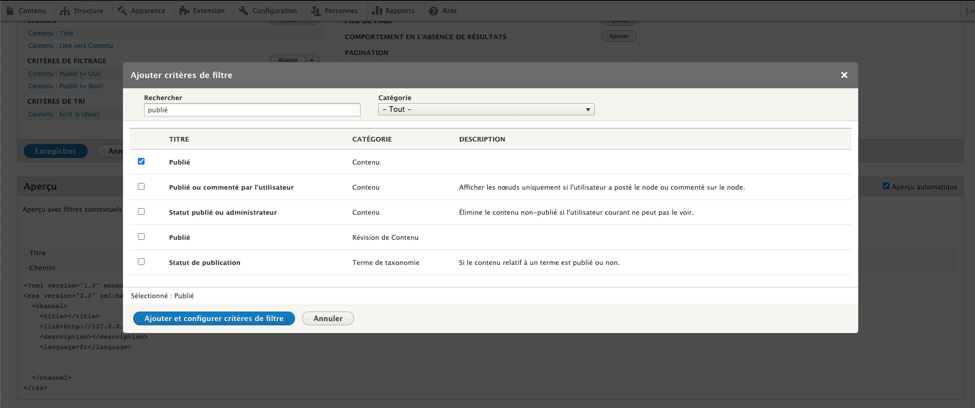975x408 pixels.
Task: Close the Ajouter critères de filtre dialog
Action: [x=844, y=75]
